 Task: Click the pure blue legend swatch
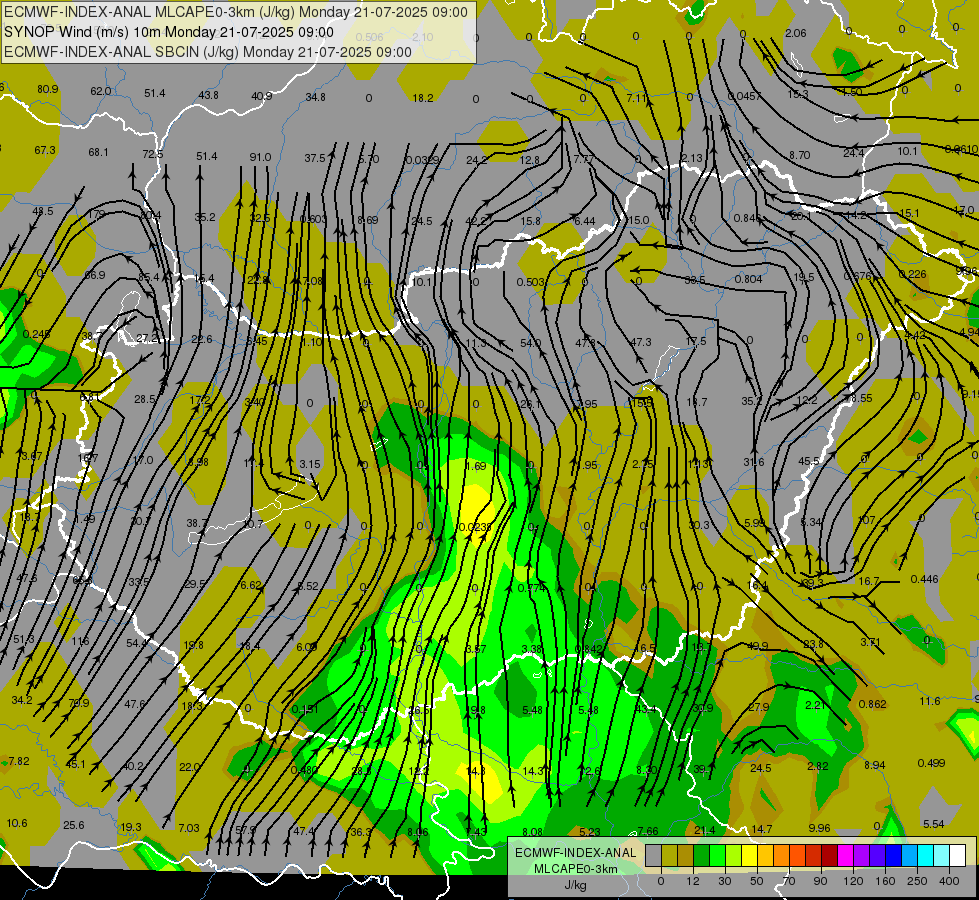pos(893,855)
